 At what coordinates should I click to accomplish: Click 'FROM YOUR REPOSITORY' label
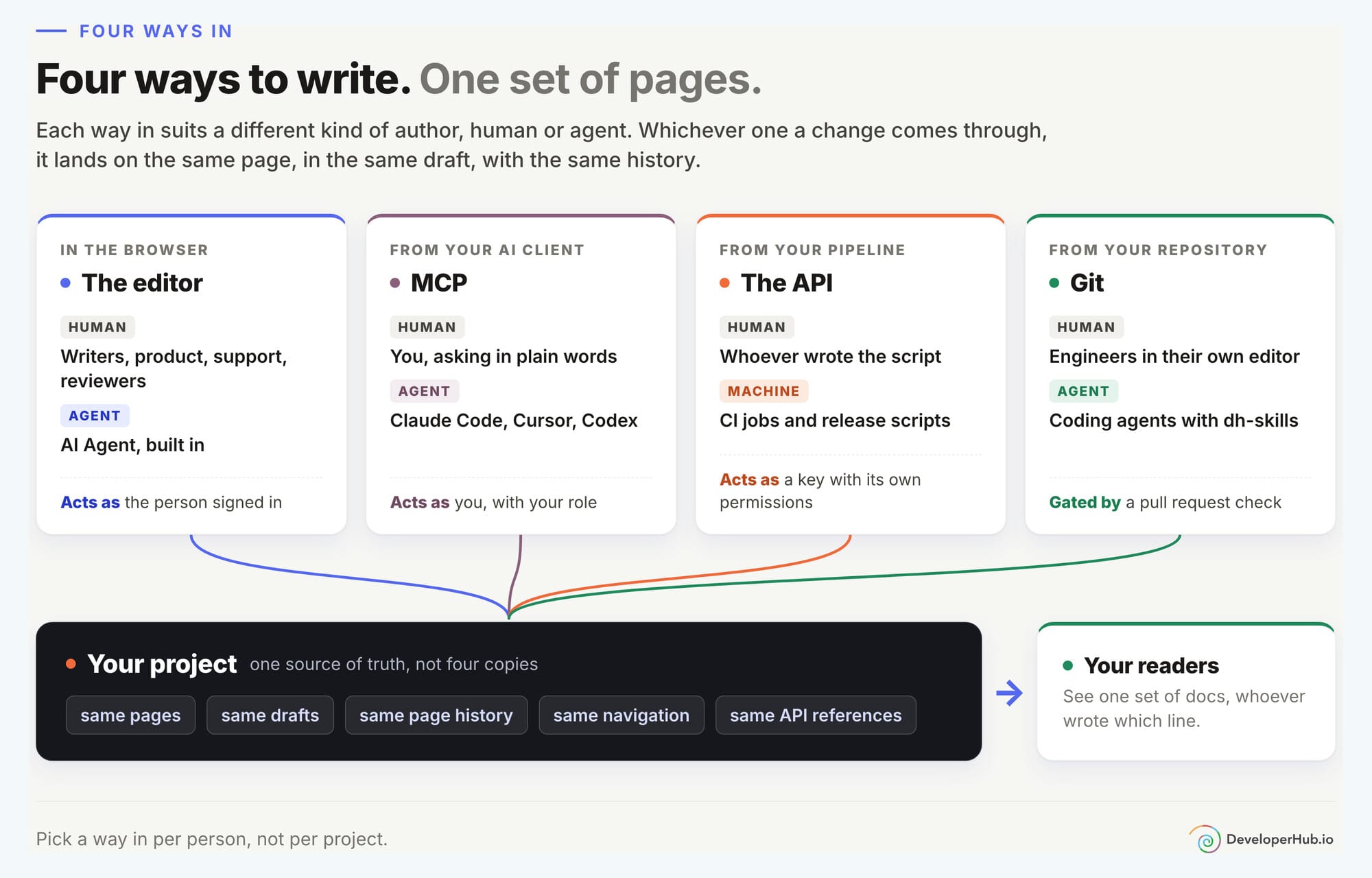1158,250
